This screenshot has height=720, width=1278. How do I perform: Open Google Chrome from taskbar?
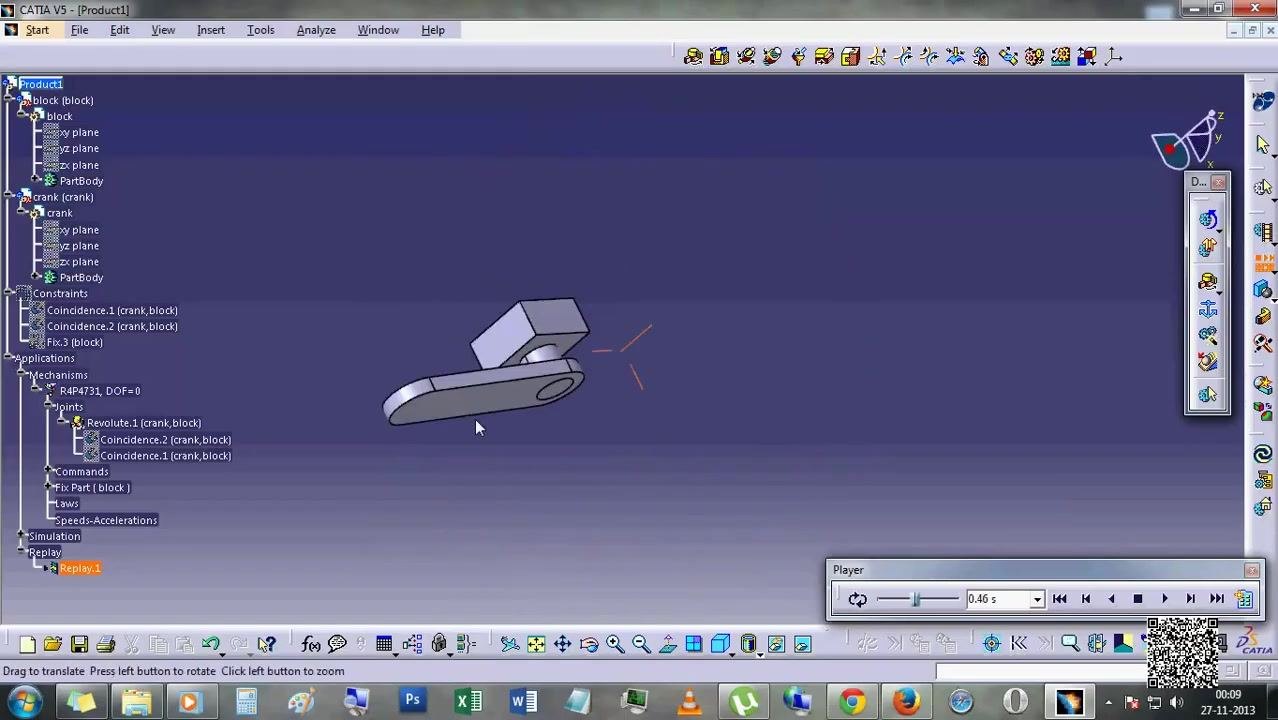(851, 701)
